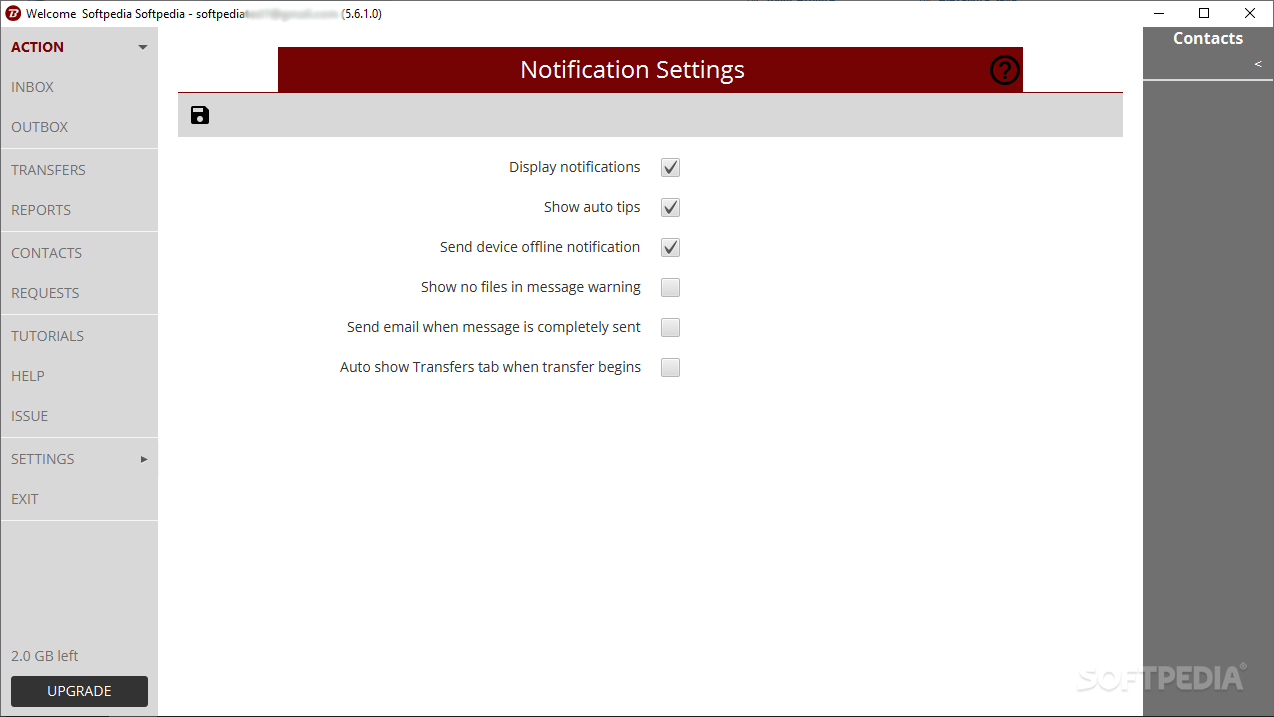Check Send email when message is completely sent
Screen dimensions: 1274x717
(x=670, y=327)
